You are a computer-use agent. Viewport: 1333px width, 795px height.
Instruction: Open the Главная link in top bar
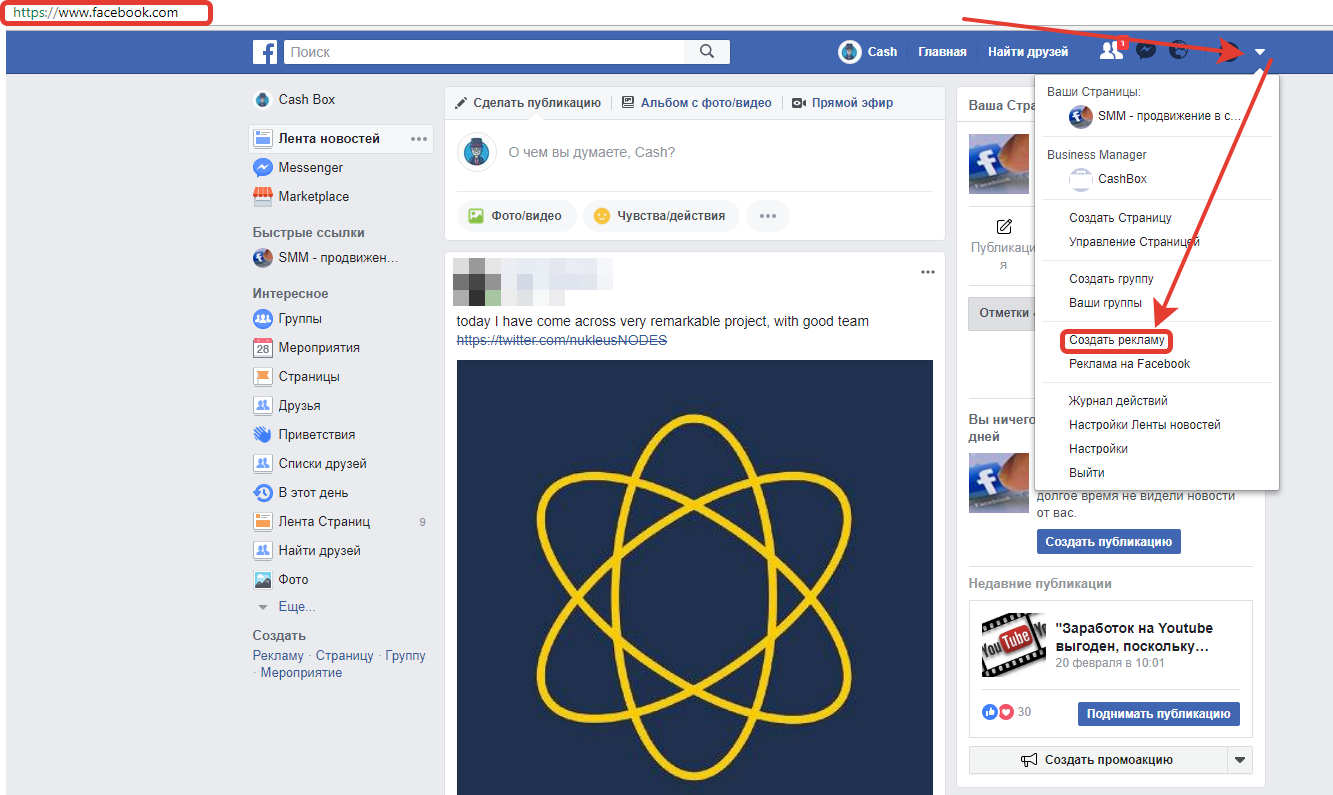942,52
